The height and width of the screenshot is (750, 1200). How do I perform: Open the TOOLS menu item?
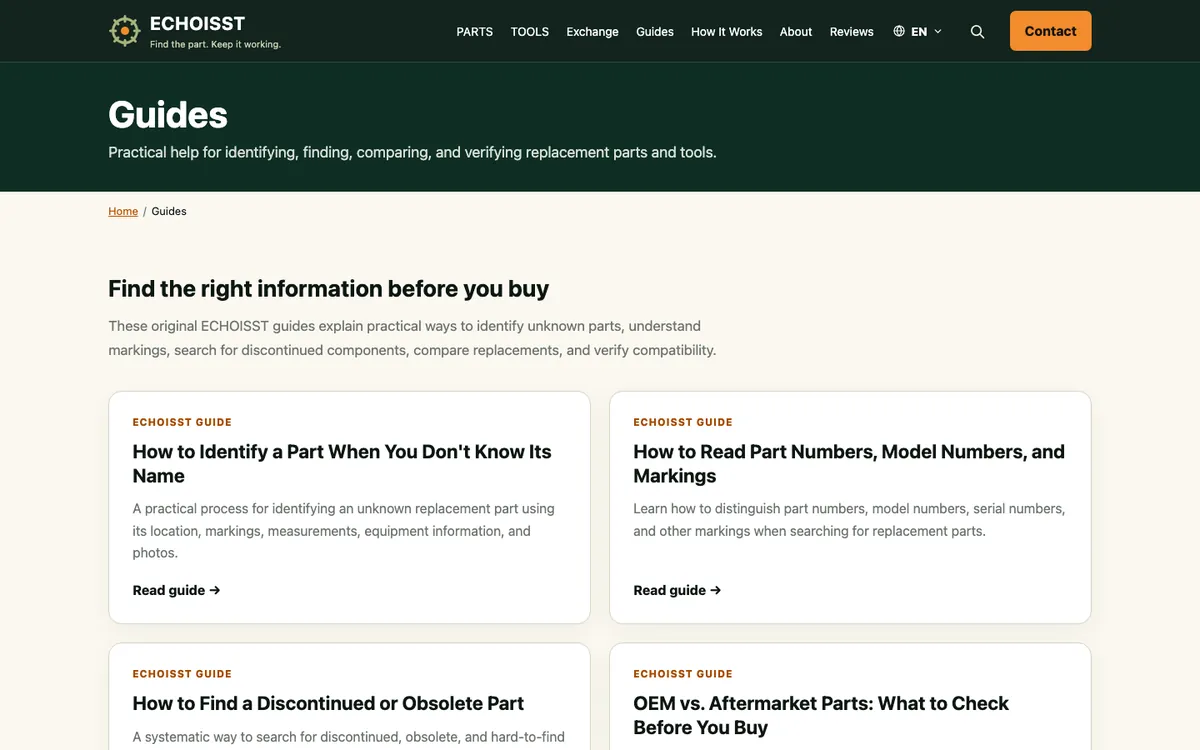529,32
